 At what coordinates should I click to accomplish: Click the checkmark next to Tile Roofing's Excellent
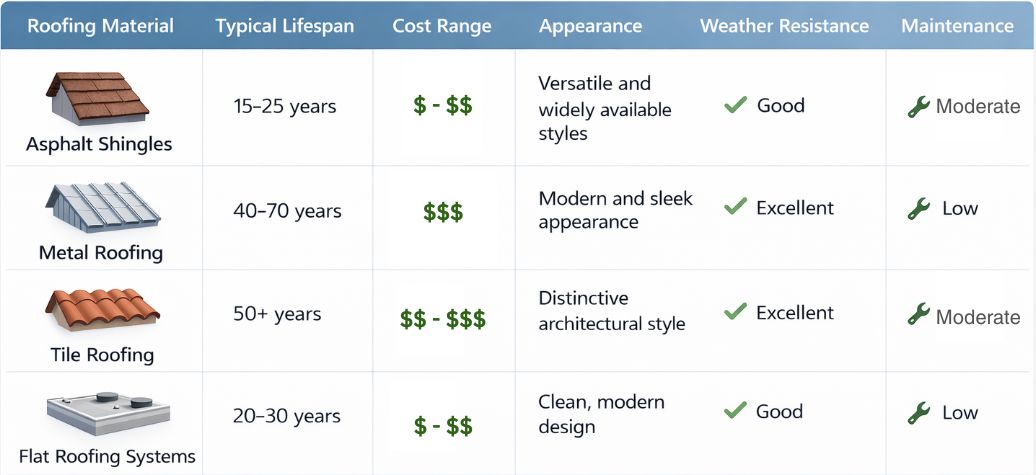point(736,312)
